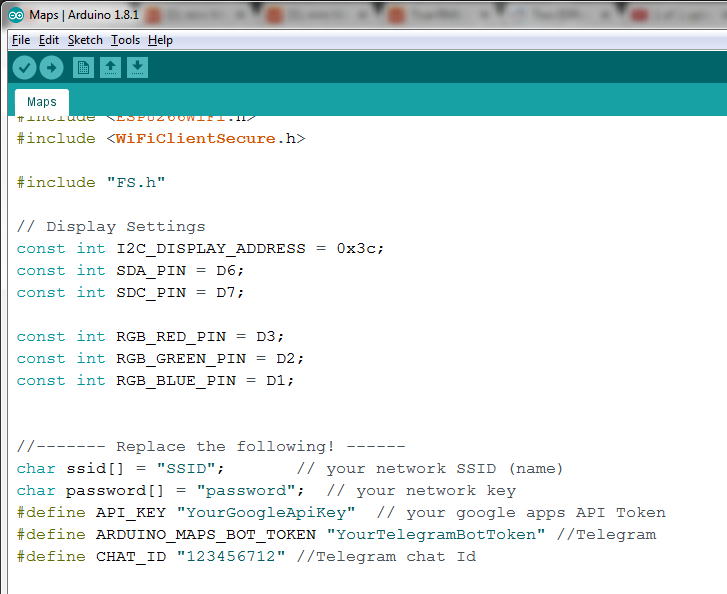Screen dimensions: 727x594
Task: Open the Tools menu
Action: tap(125, 40)
